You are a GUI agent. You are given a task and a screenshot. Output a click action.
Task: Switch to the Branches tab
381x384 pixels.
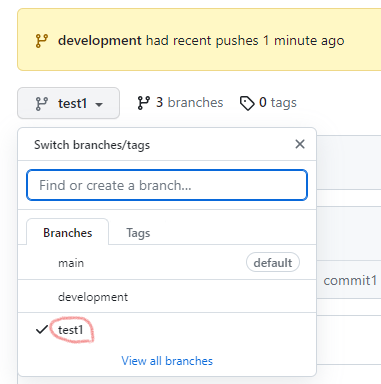coord(68,232)
